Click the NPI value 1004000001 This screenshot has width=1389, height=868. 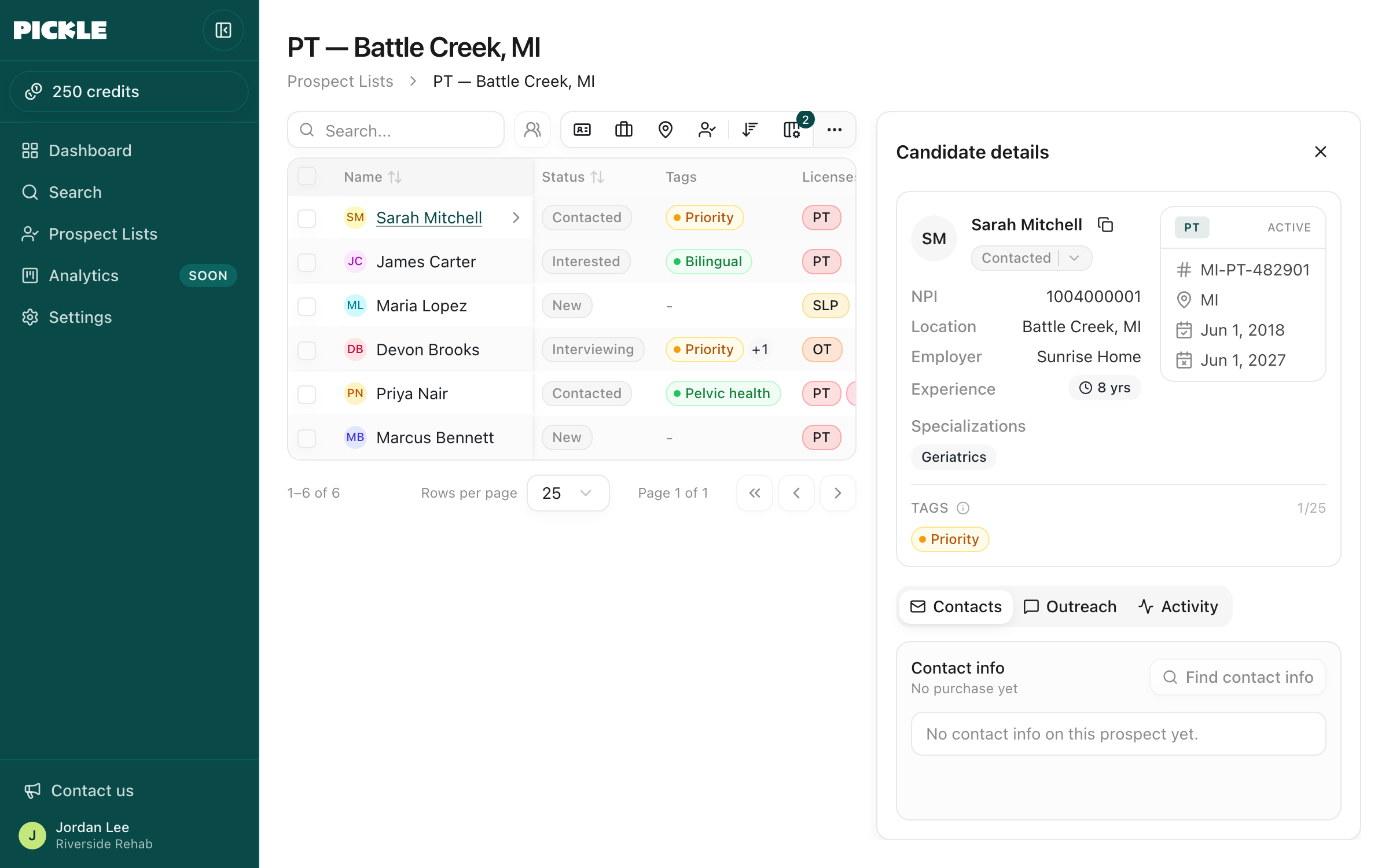point(1093,296)
